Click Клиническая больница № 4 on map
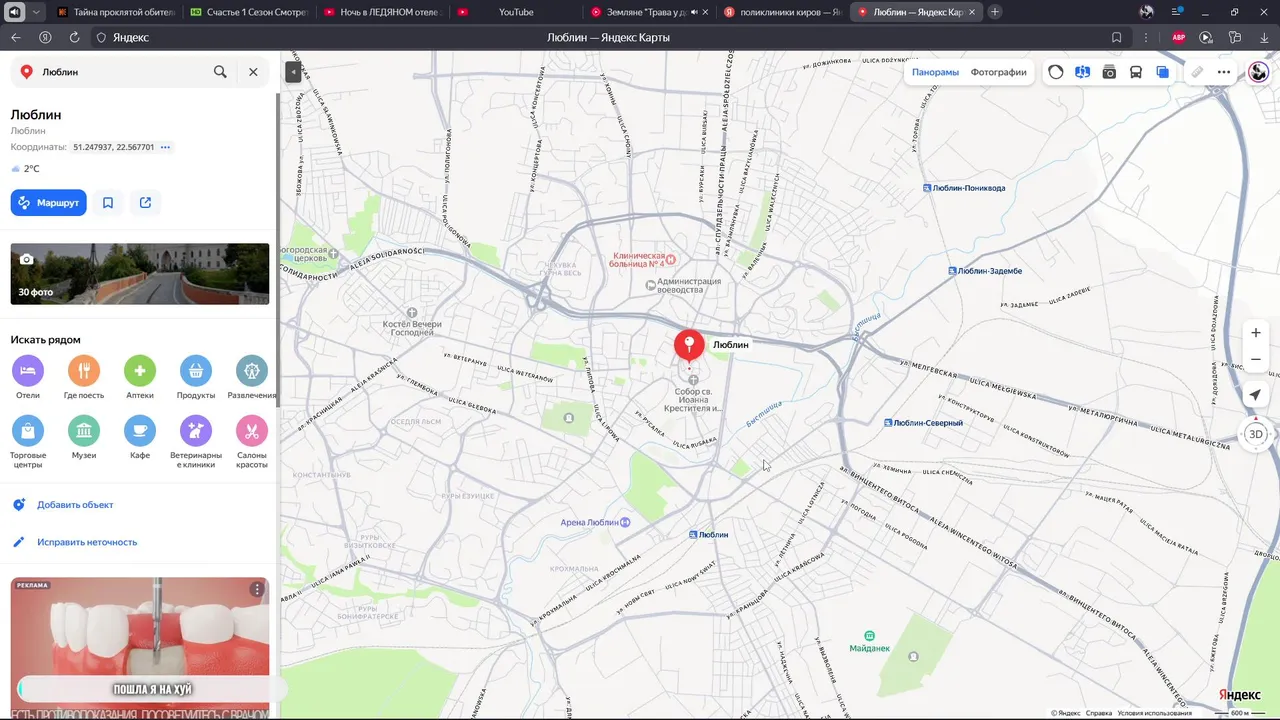 click(x=640, y=260)
